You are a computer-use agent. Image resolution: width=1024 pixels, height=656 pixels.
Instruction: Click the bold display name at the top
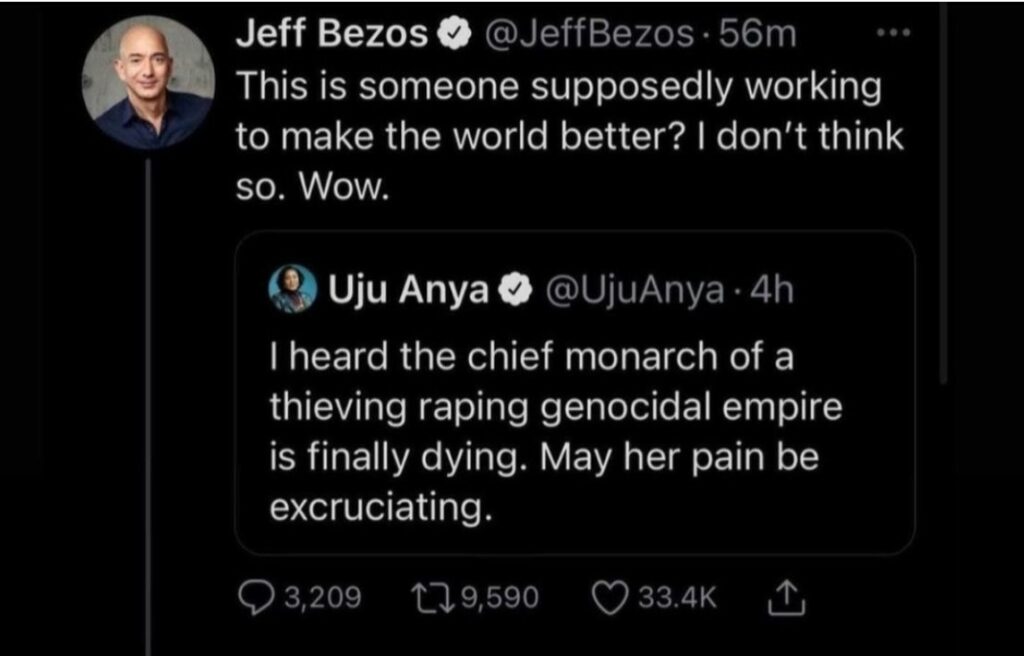coord(330,35)
